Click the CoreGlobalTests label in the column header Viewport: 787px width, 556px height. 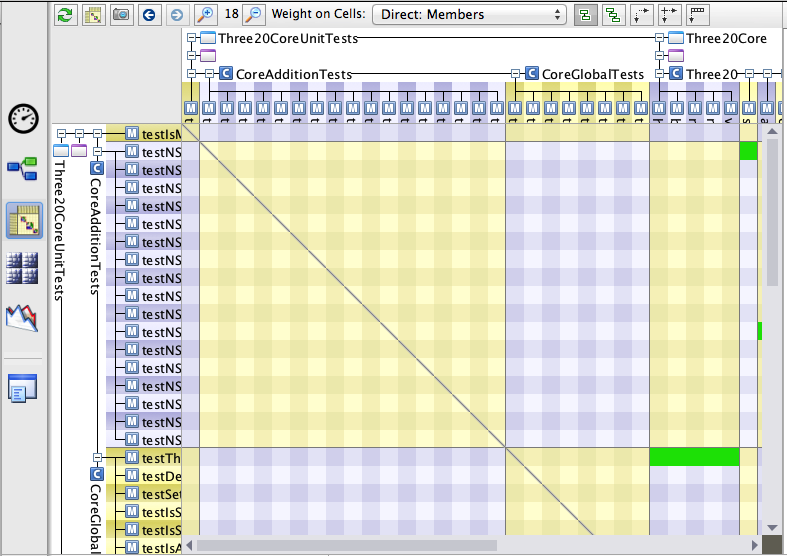pos(593,74)
